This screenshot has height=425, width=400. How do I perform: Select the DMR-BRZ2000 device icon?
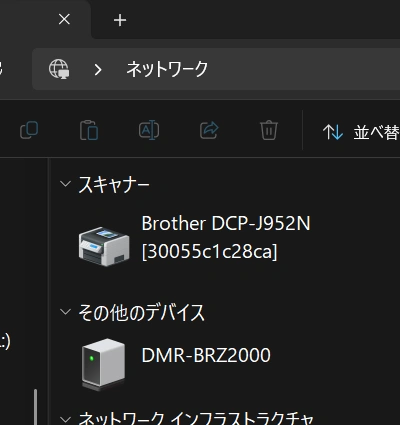tap(103, 364)
